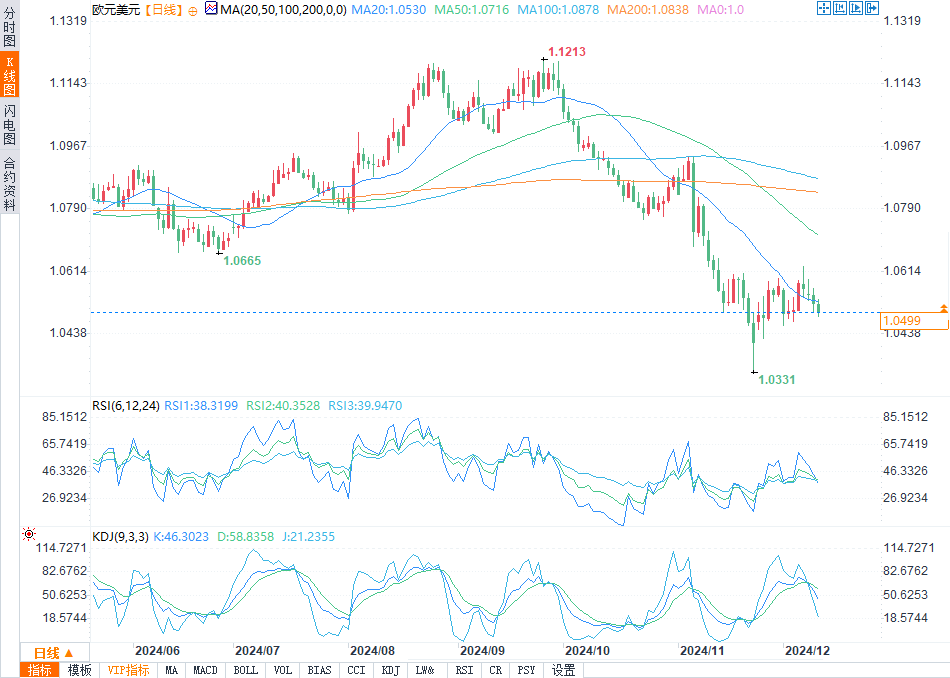Viewport: 950px width, 678px height.
Task: Click the 设置 button in the indicator bar
Action: tap(564, 670)
